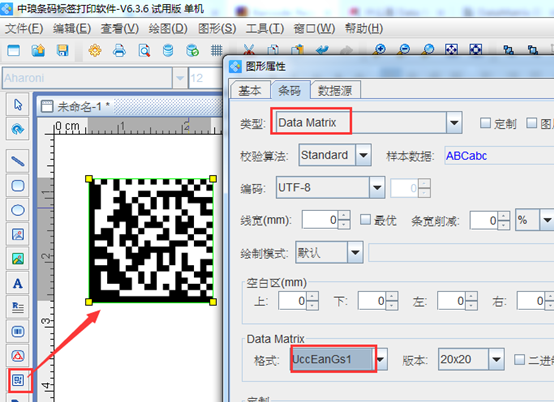Screen dimensions: 554x402
Task: Toggle the 最优 checkbox
Action: point(365,219)
